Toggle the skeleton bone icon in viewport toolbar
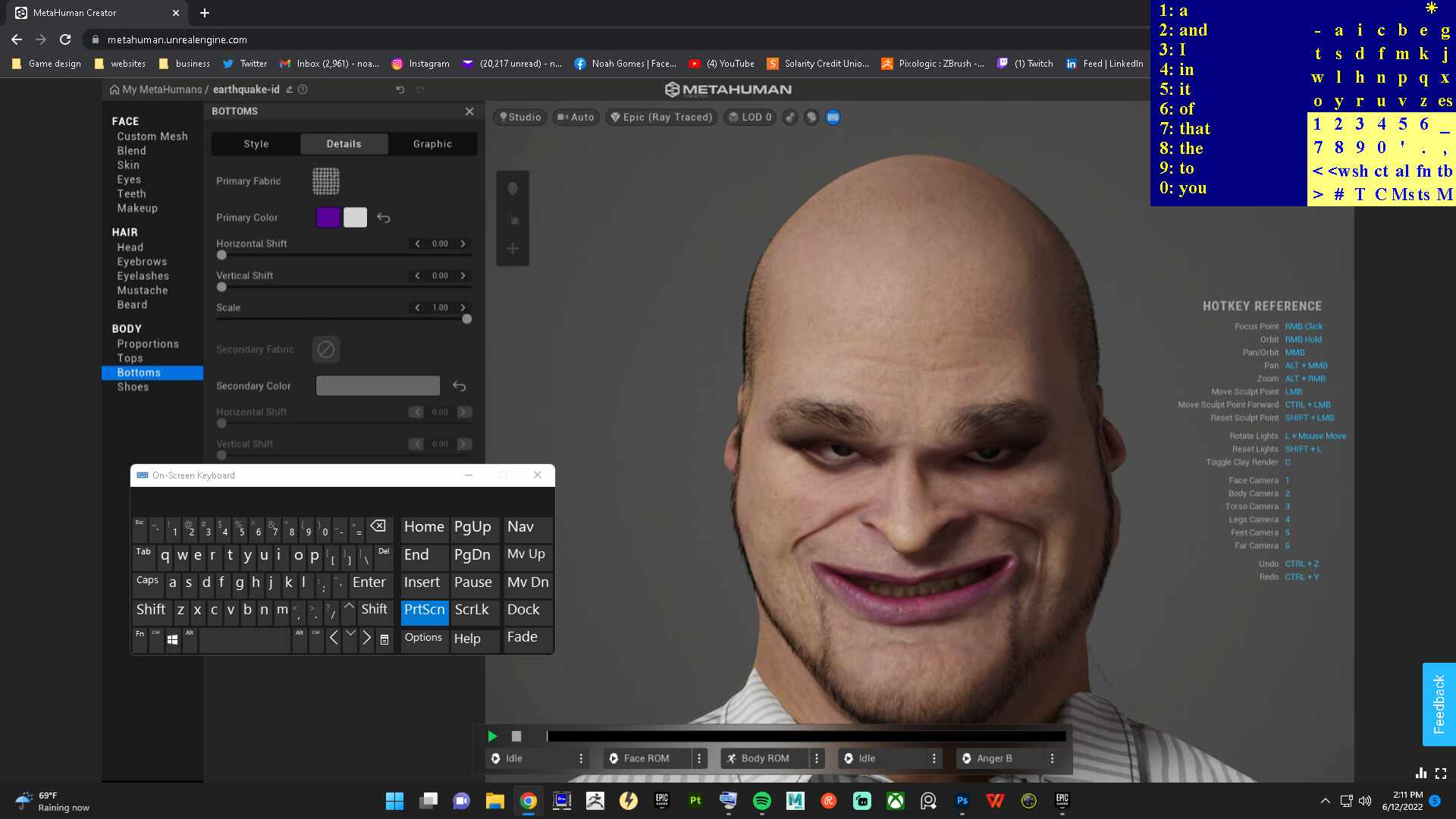Screen dimensions: 1456x819 (790, 118)
